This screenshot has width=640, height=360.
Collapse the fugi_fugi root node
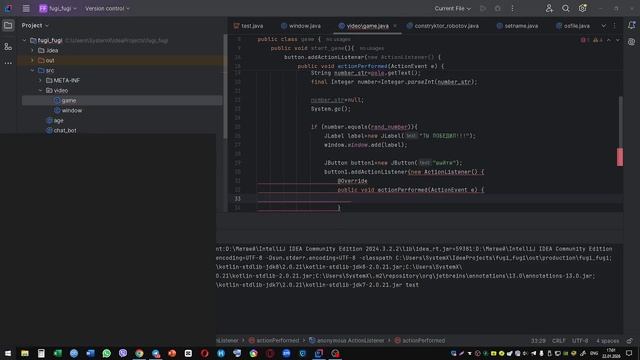coord(24,40)
